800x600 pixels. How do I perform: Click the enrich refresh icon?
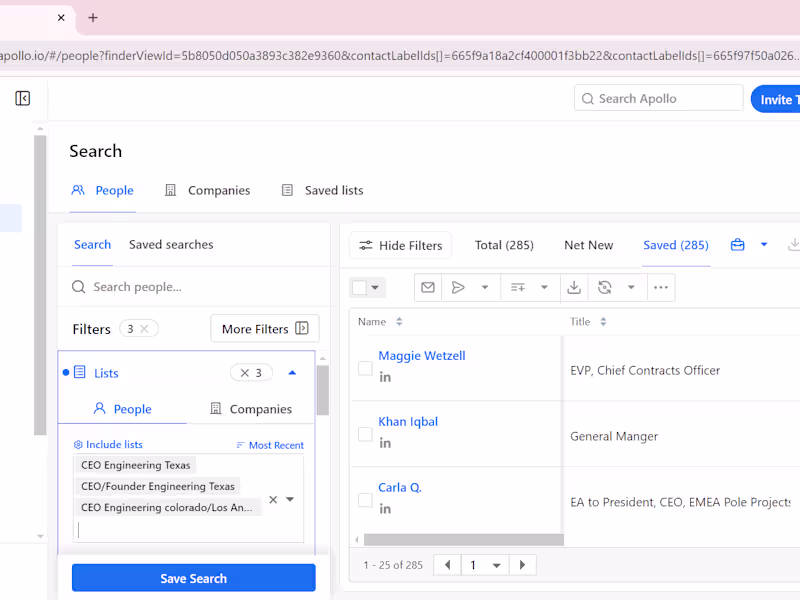(x=605, y=287)
